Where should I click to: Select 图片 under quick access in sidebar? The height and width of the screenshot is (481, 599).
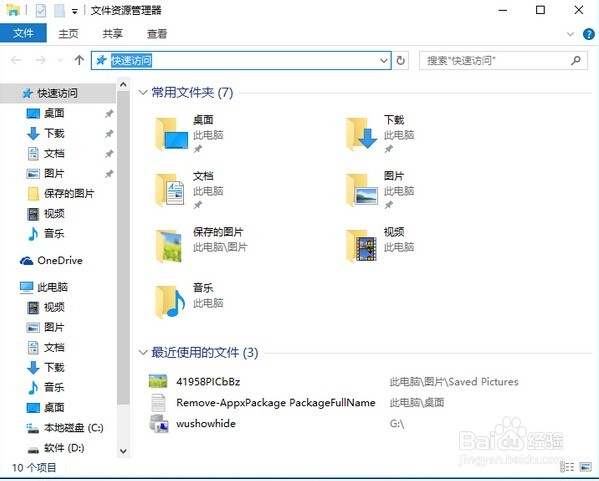(x=54, y=173)
